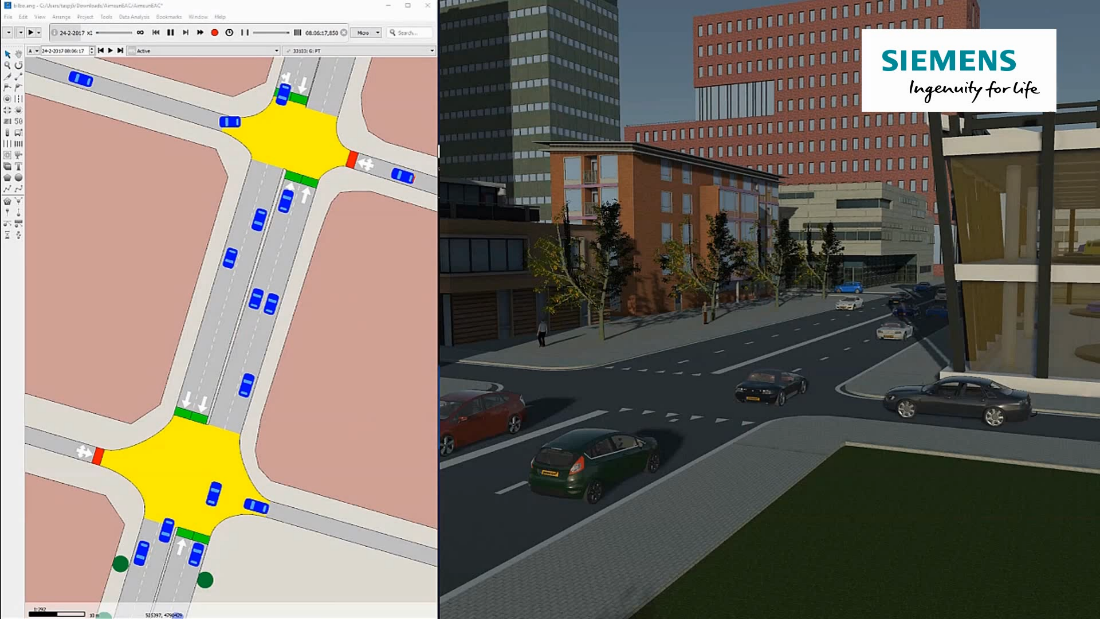The height and width of the screenshot is (619, 1100).
Task: Select the magnifier zoom tool
Action: pyautogui.click(x=8, y=65)
